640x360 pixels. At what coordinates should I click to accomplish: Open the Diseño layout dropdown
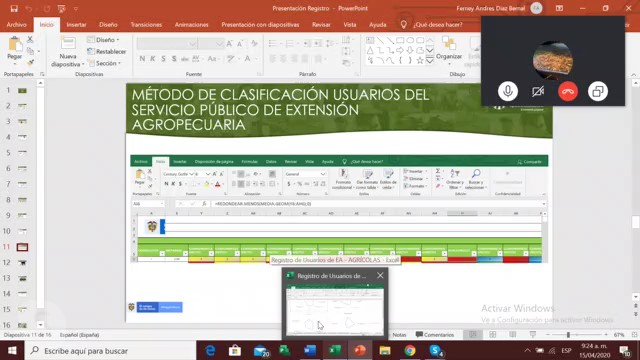[x=104, y=40]
